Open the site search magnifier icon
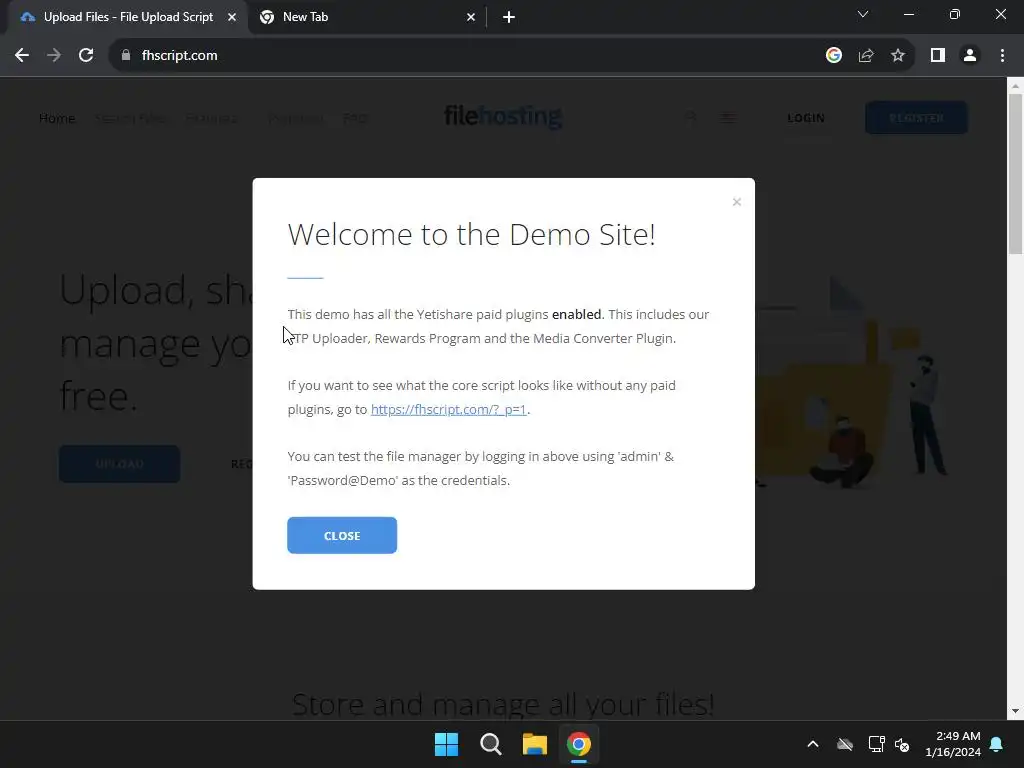 (691, 118)
